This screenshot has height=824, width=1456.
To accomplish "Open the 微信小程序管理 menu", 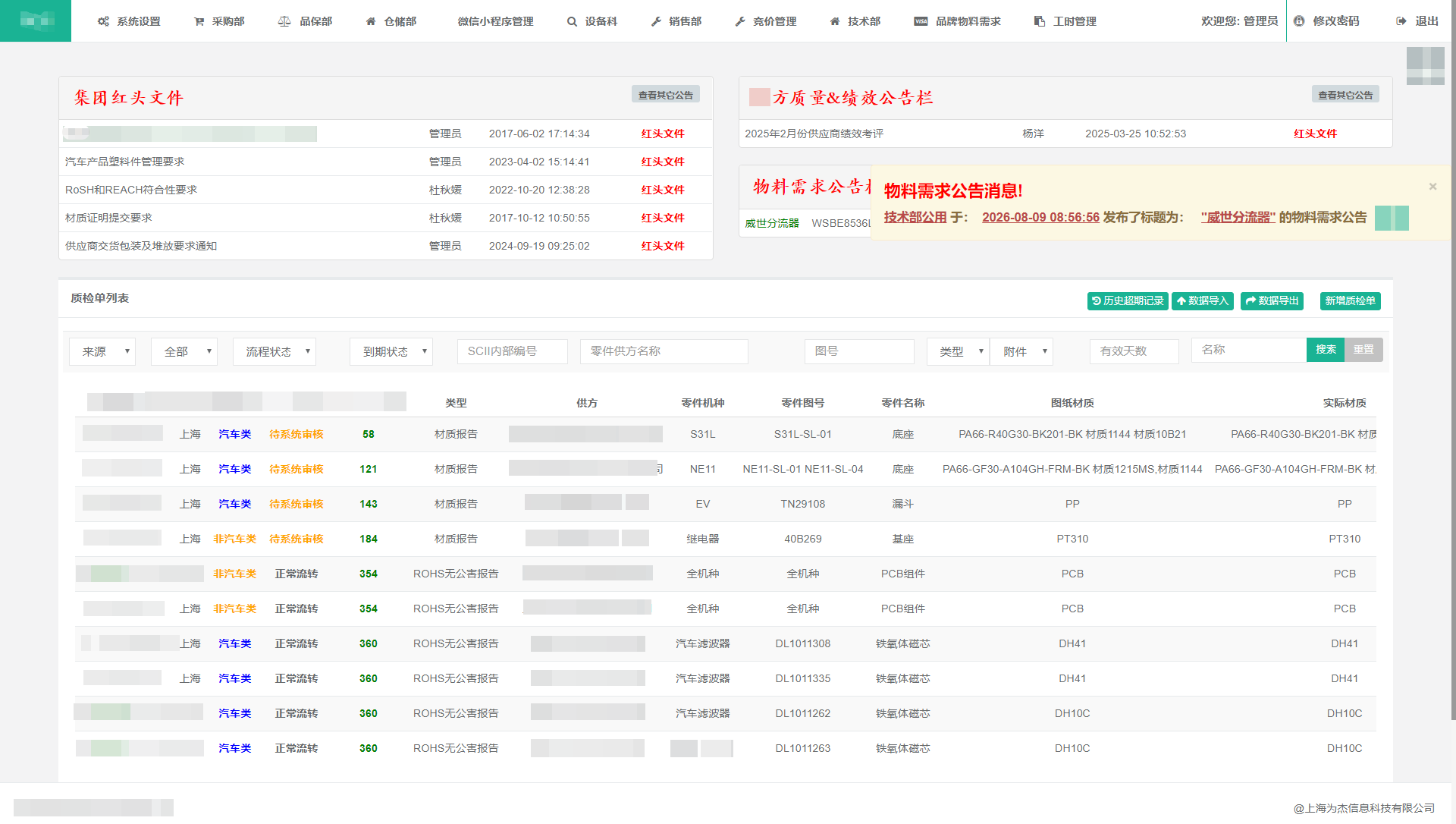I will click(x=495, y=21).
